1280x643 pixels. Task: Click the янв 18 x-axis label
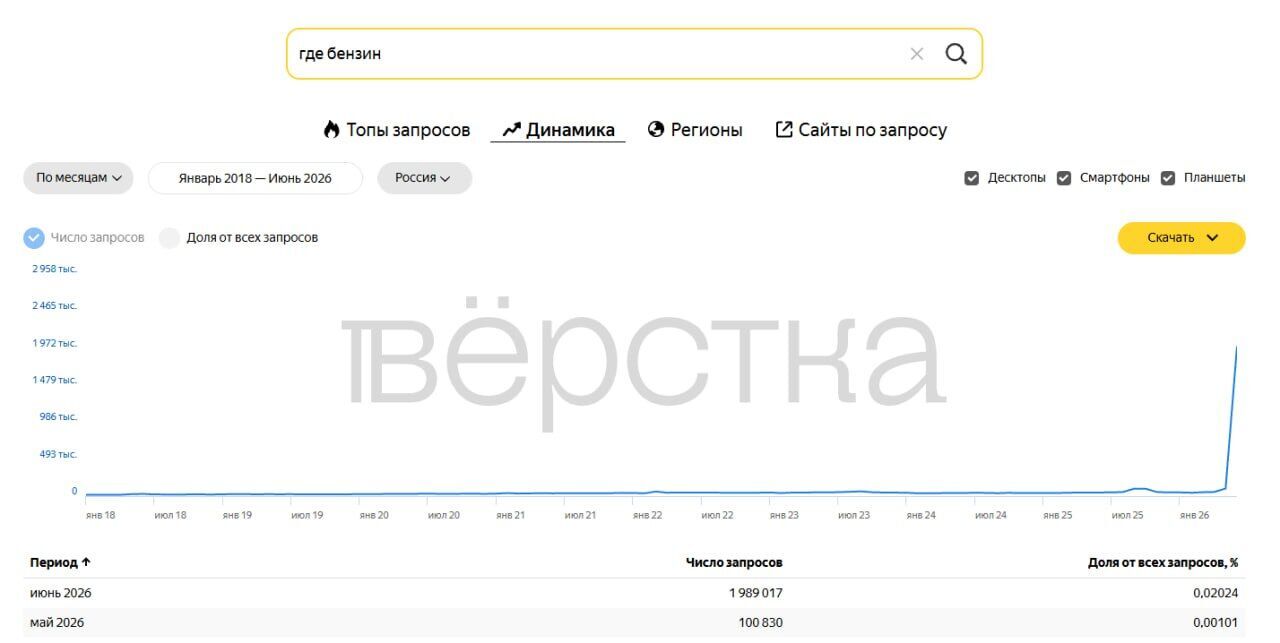tap(101, 515)
